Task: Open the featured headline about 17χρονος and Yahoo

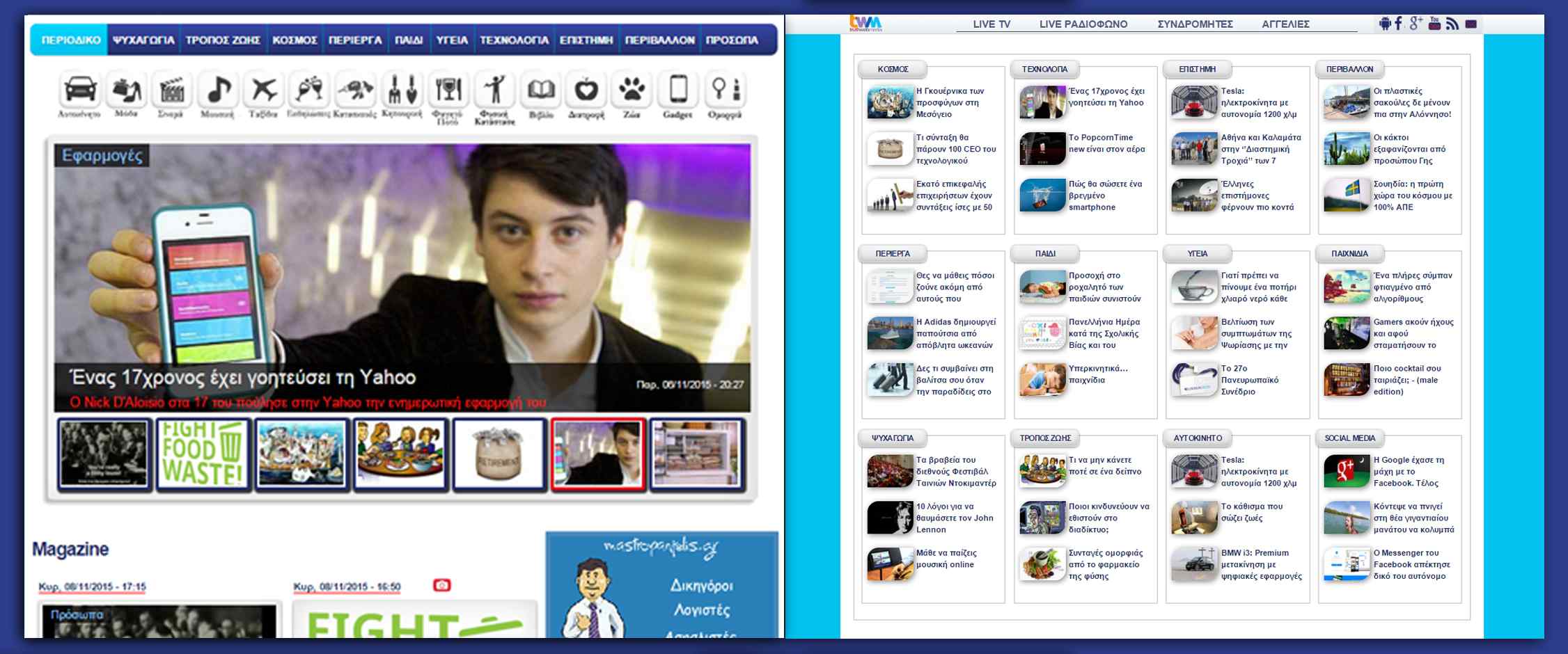Action: pos(243,378)
